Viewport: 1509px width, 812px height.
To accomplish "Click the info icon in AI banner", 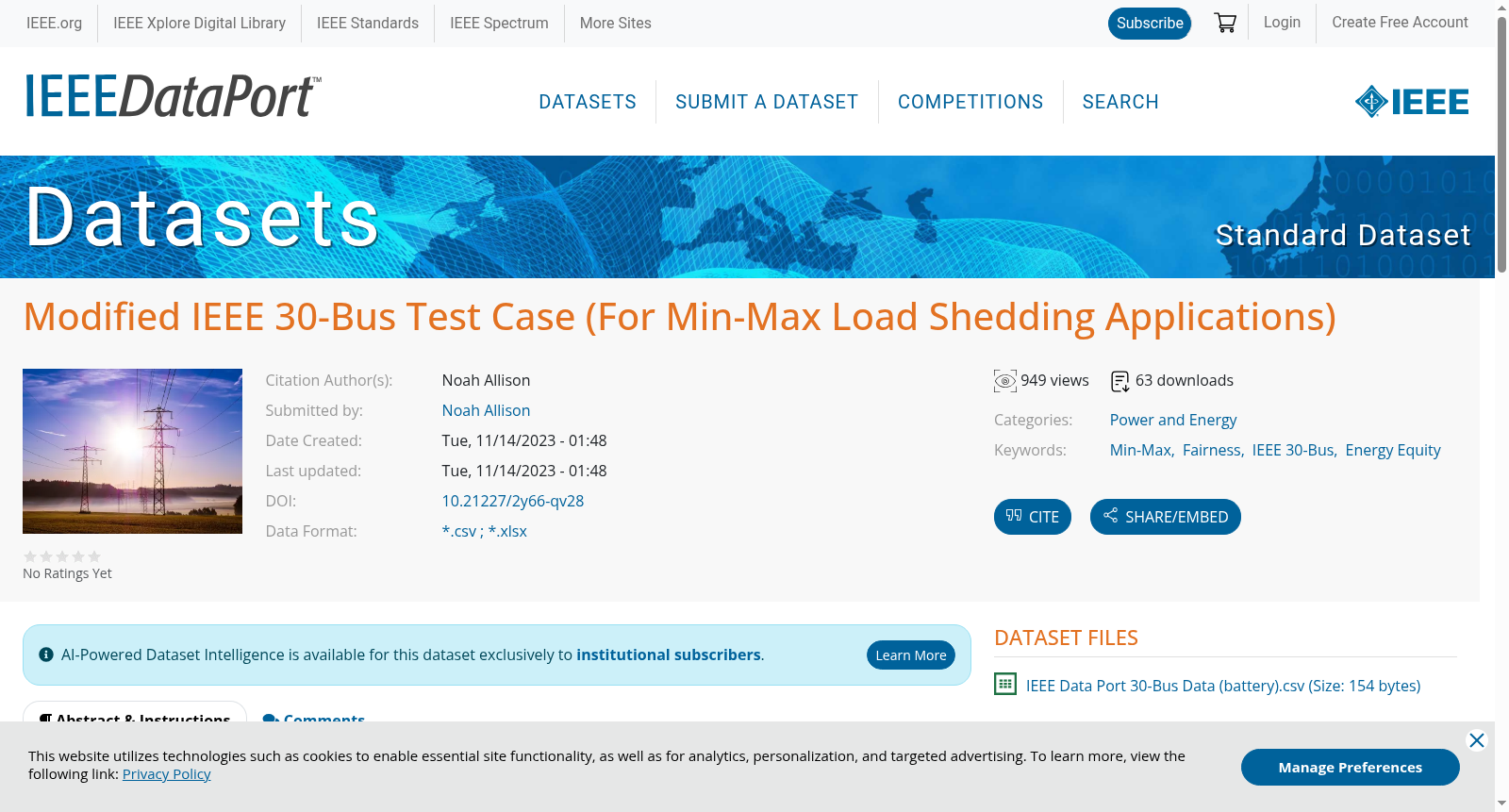I will coord(46,655).
